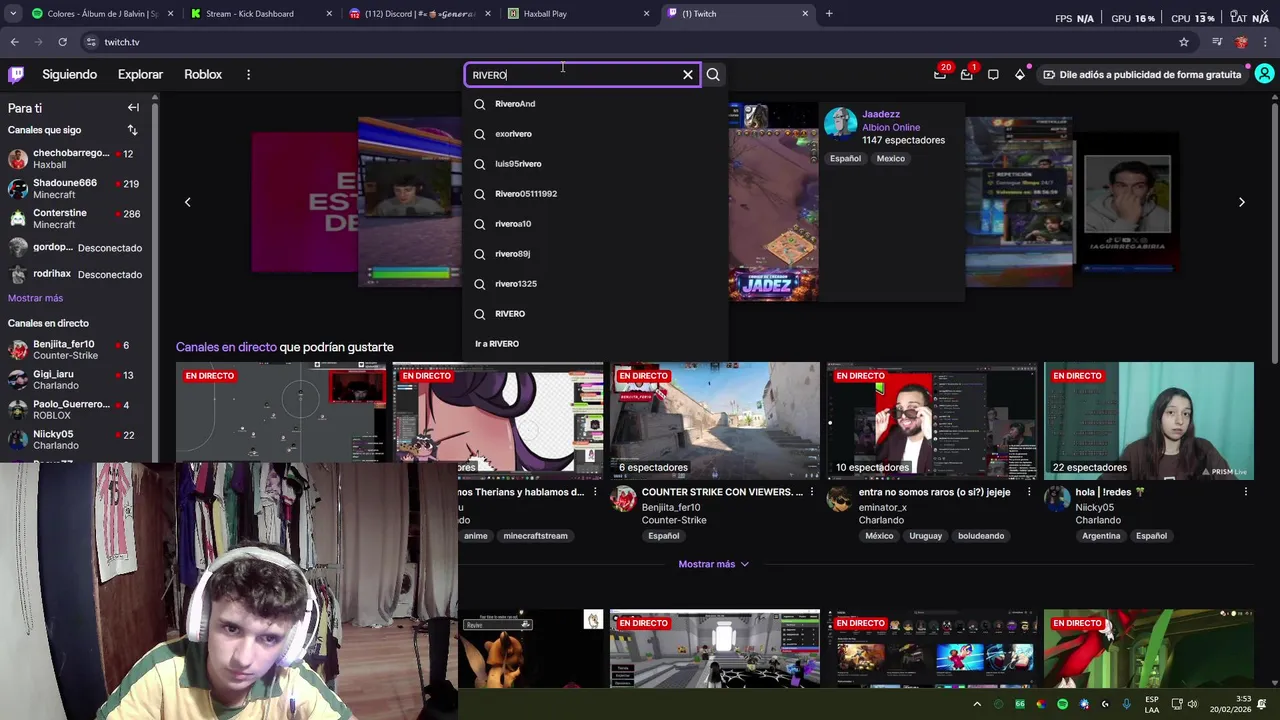
Task: Open the Nicky05 stream thumbnail with 22 viewers
Action: pos(1149,421)
